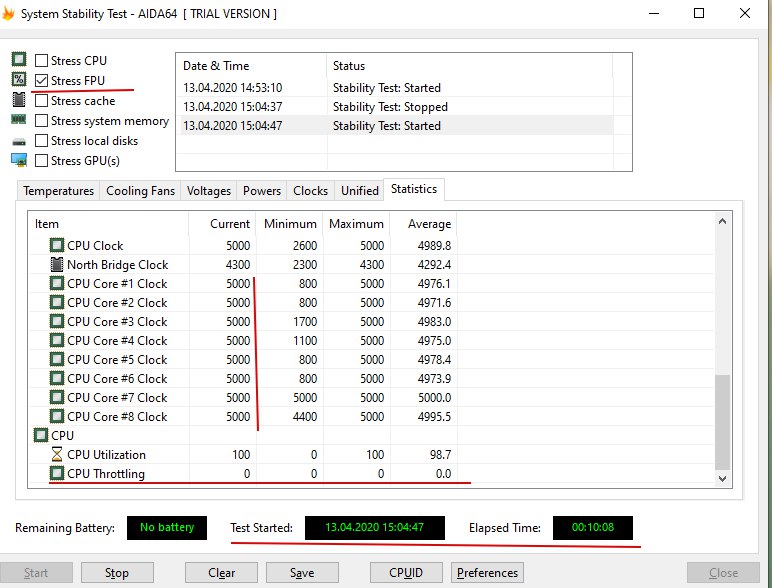Click the Stress cache chip icon
The width and height of the screenshot is (772, 588).
(x=19, y=99)
